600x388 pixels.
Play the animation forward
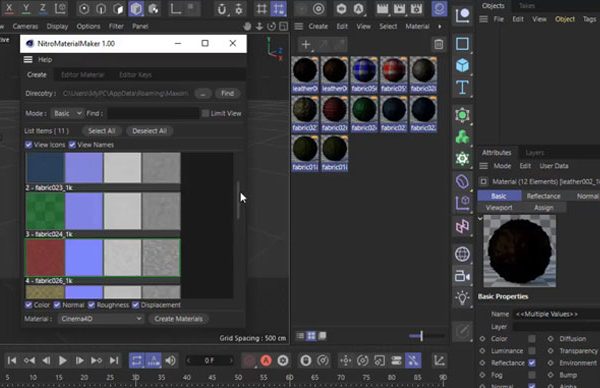(x=63, y=360)
